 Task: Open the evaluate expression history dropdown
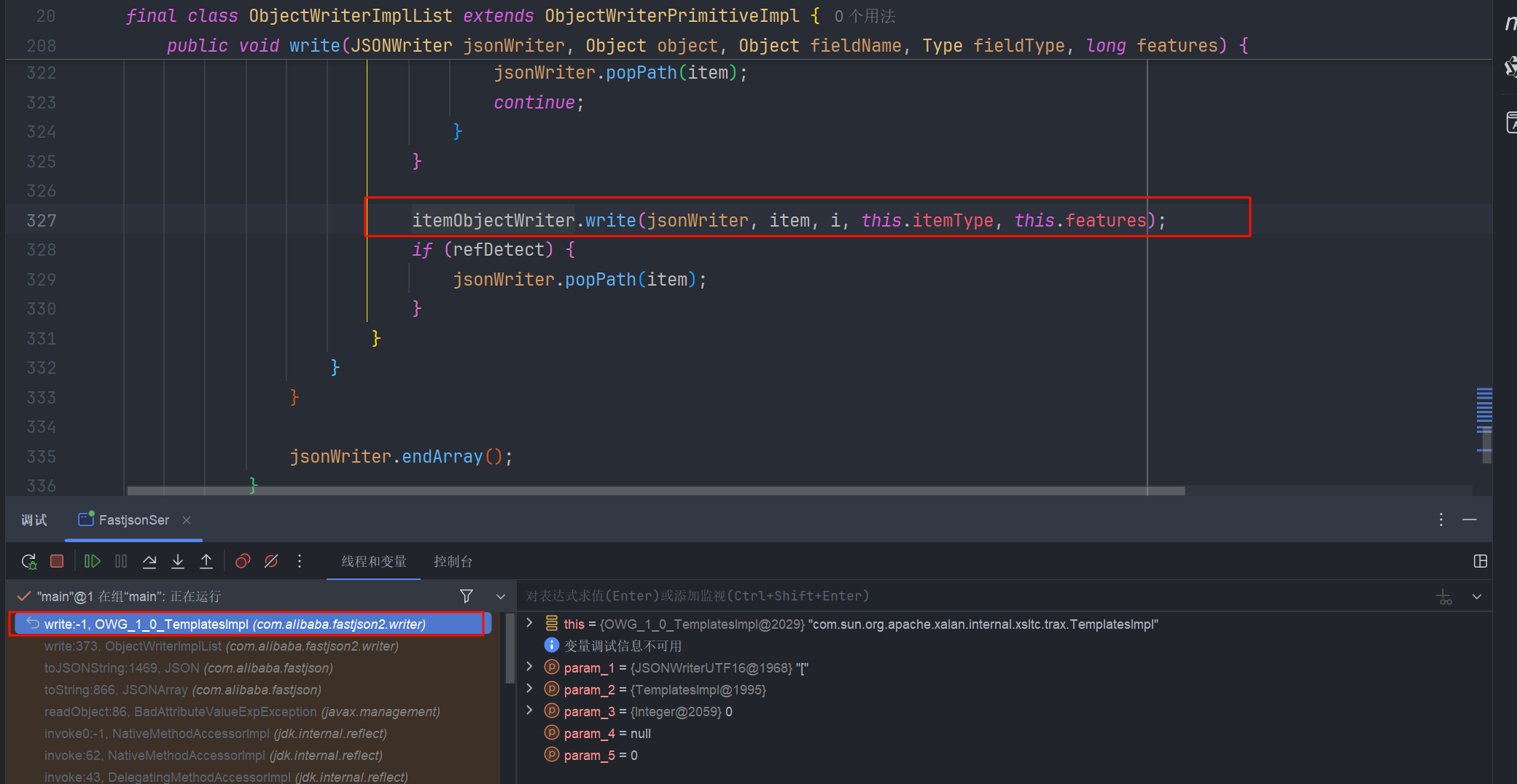[x=1477, y=597]
